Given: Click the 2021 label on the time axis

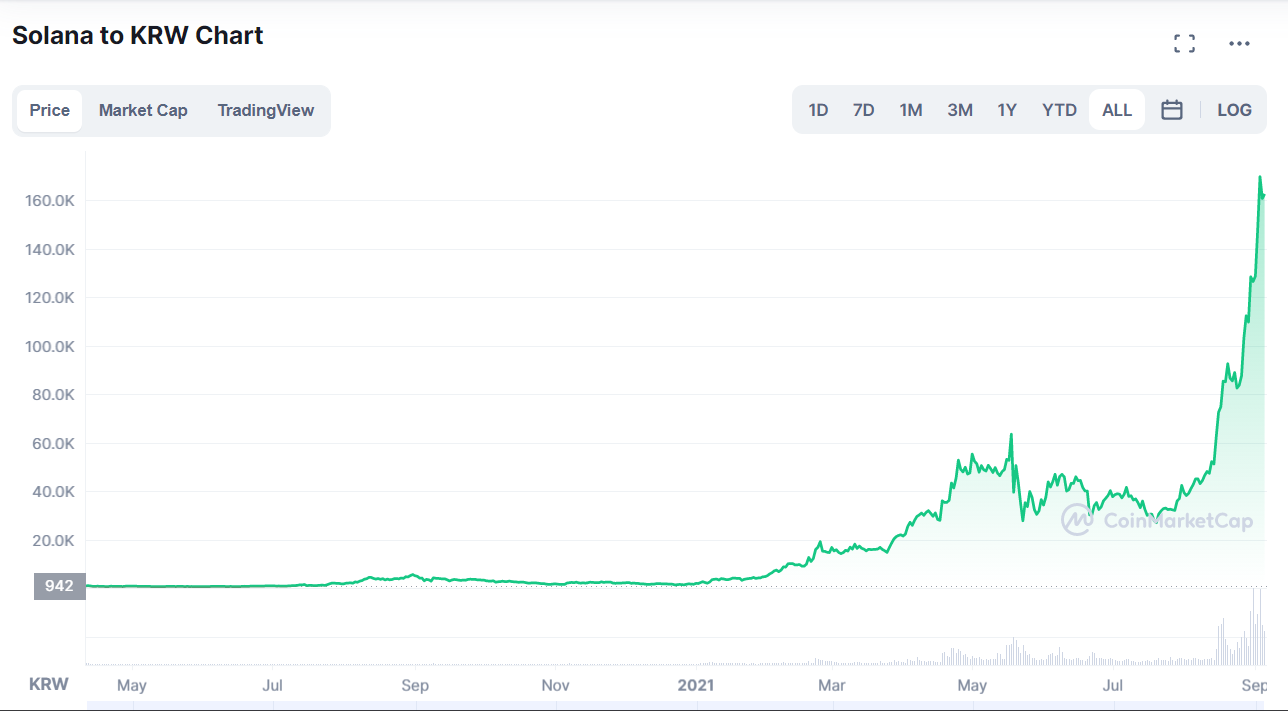Looking at the screenshot, I should point(695,685).
